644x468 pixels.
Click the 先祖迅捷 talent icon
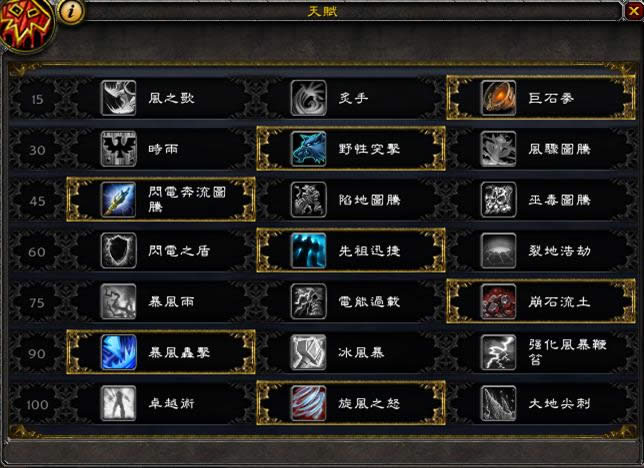coord(308,251)
